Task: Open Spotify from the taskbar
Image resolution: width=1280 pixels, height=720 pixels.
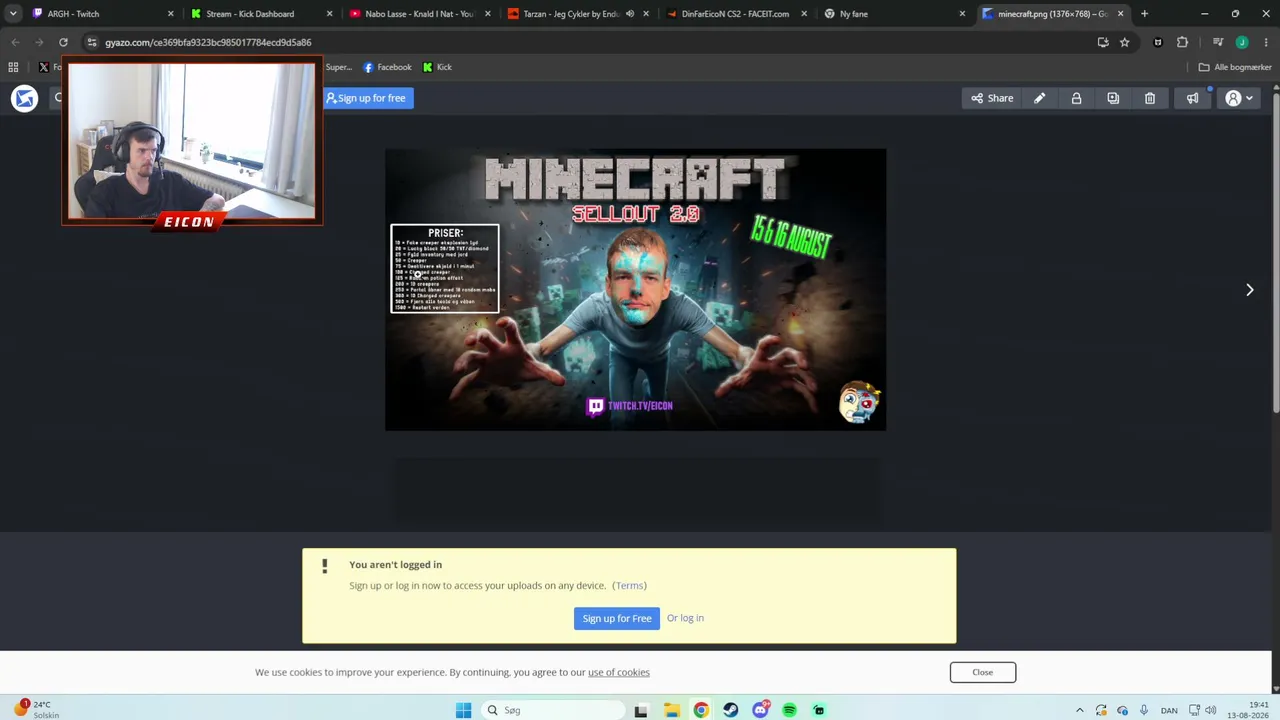Action: [789, 710]
